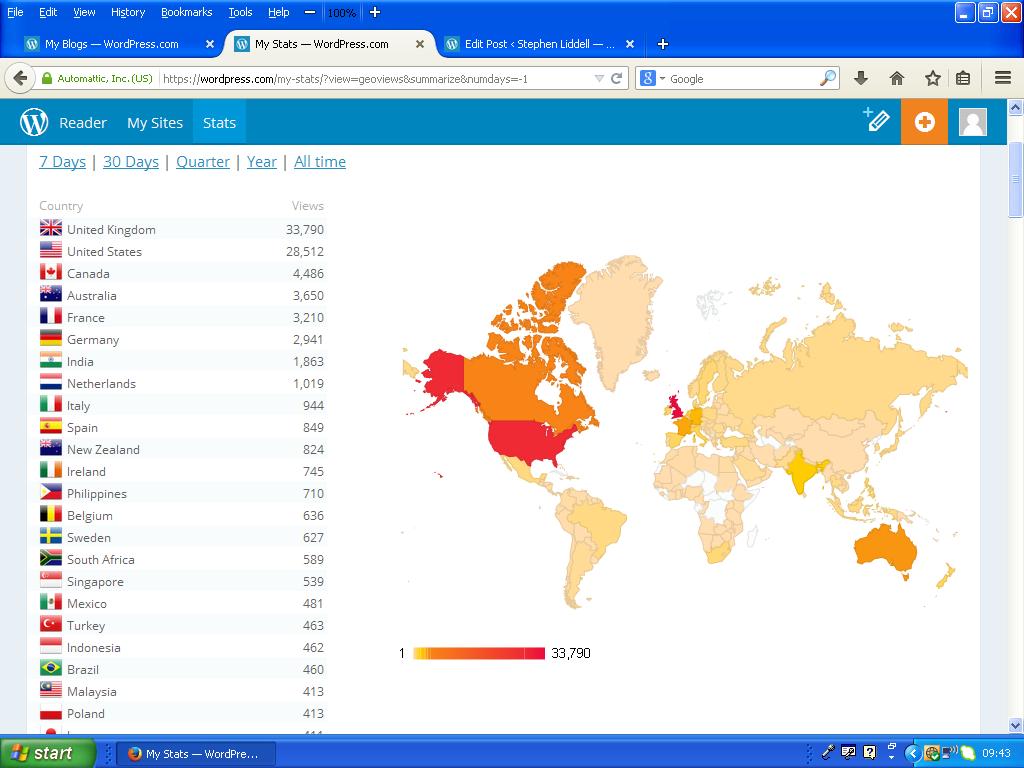This screenshot has height=768, width=1024.
Task: Click the map color scale legend
Action: 479,653
